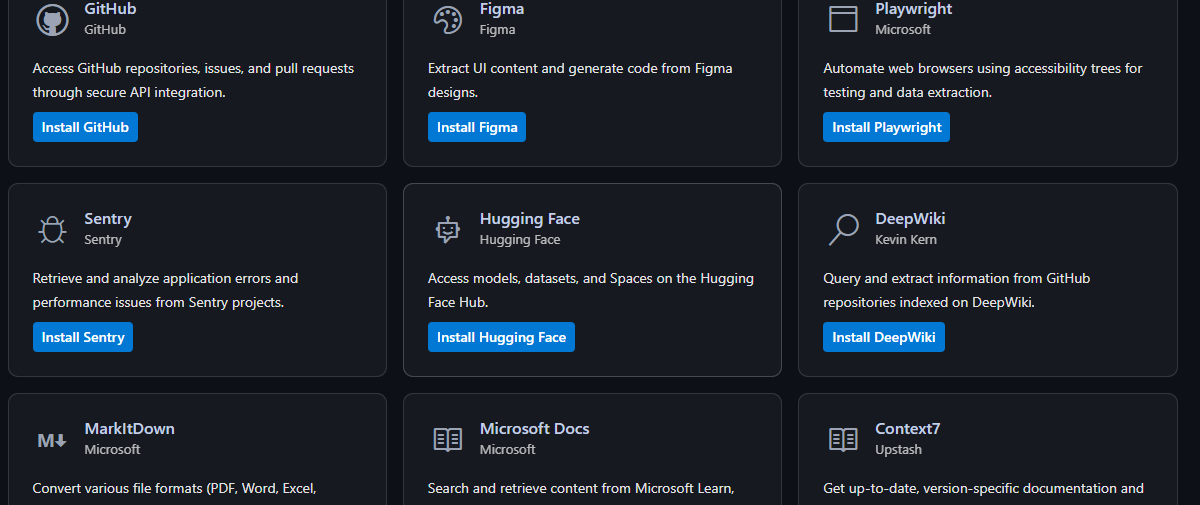The width and height of the screenshot is (1200, 505).
Task: Select the MarkItDown card title
Action: point(130,429)
